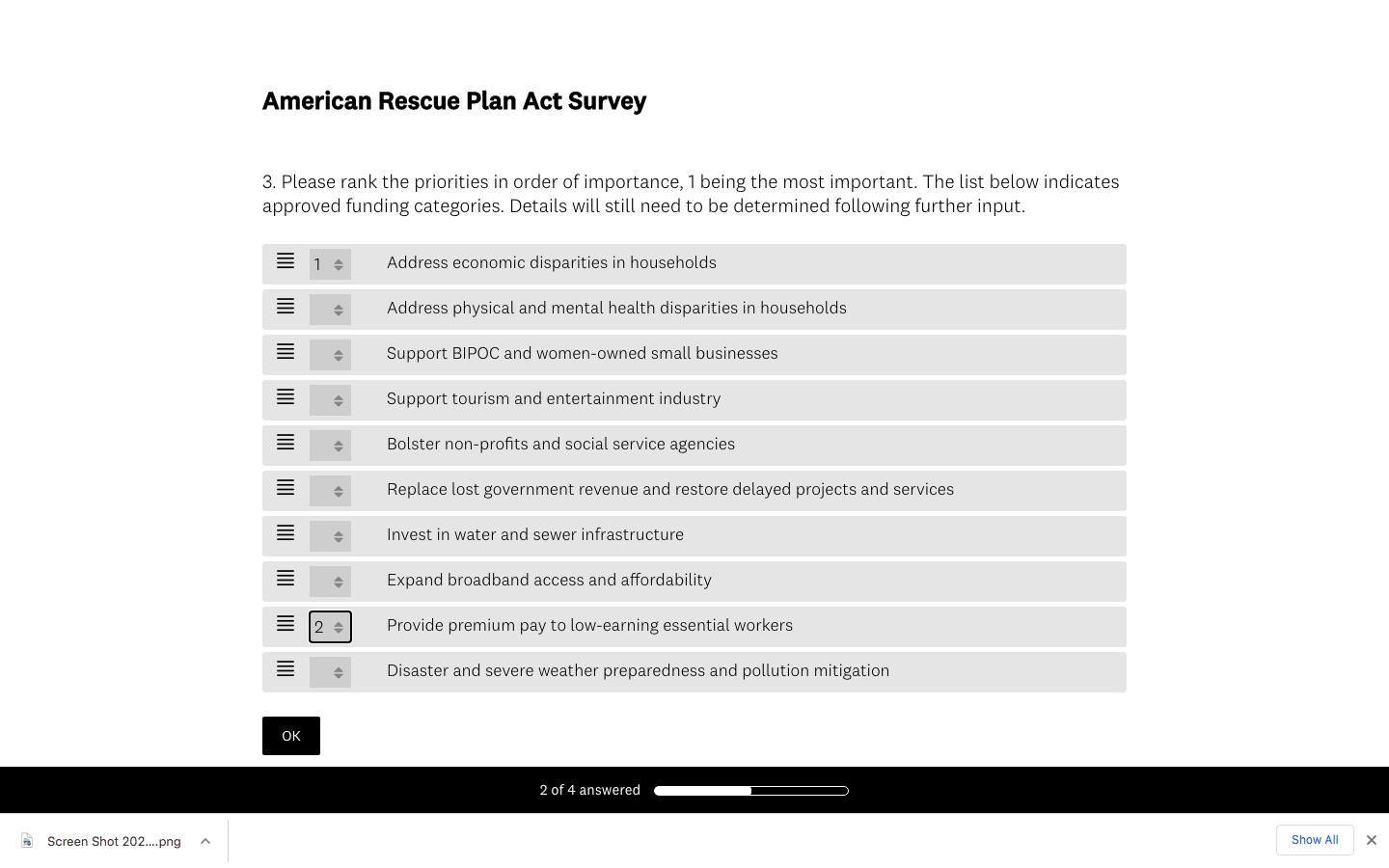
Task: Click drag handle for Address economic disparities row
Action: 286,261
